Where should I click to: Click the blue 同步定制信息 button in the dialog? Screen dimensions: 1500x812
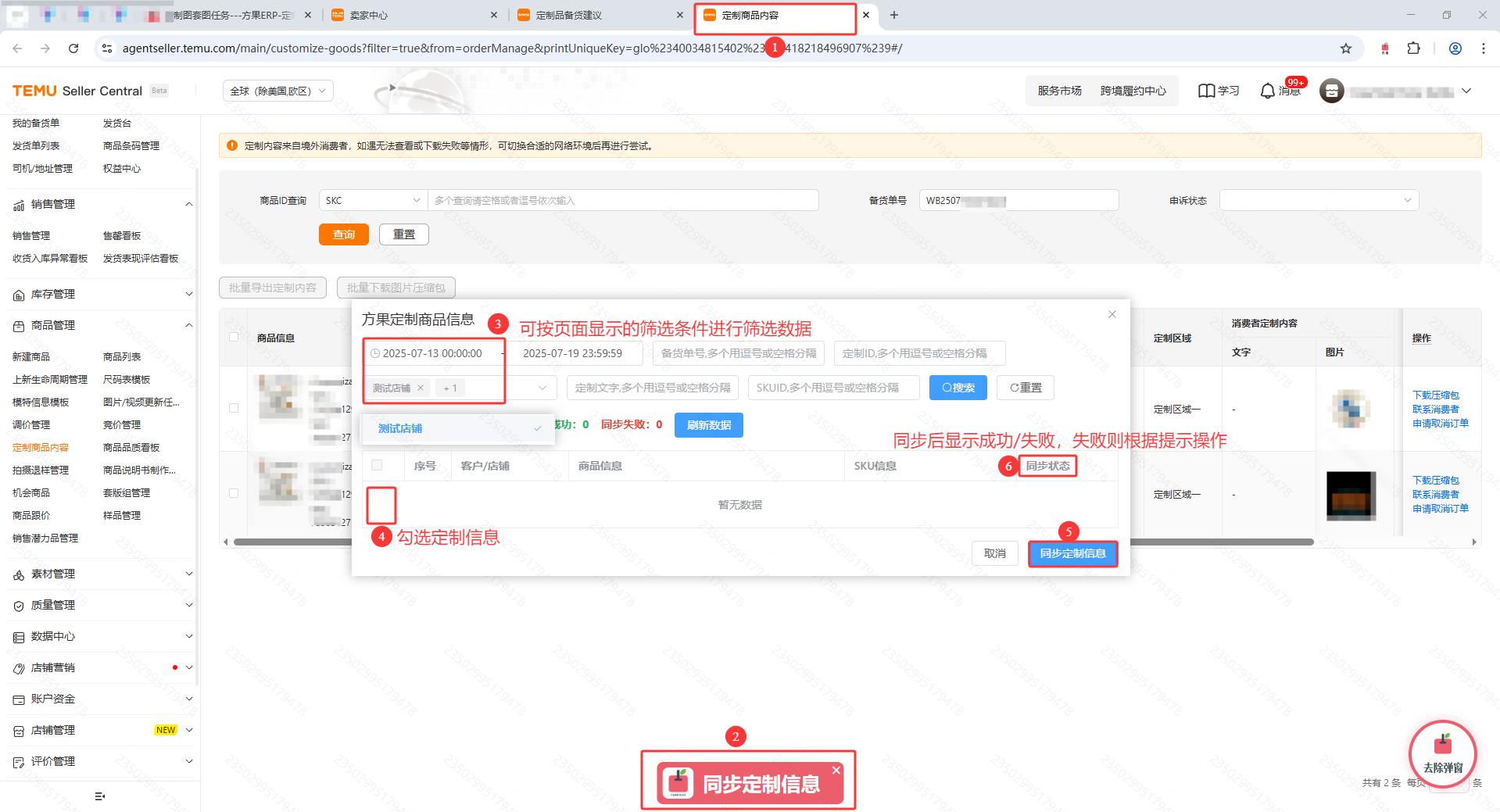tap(1073, 553)
